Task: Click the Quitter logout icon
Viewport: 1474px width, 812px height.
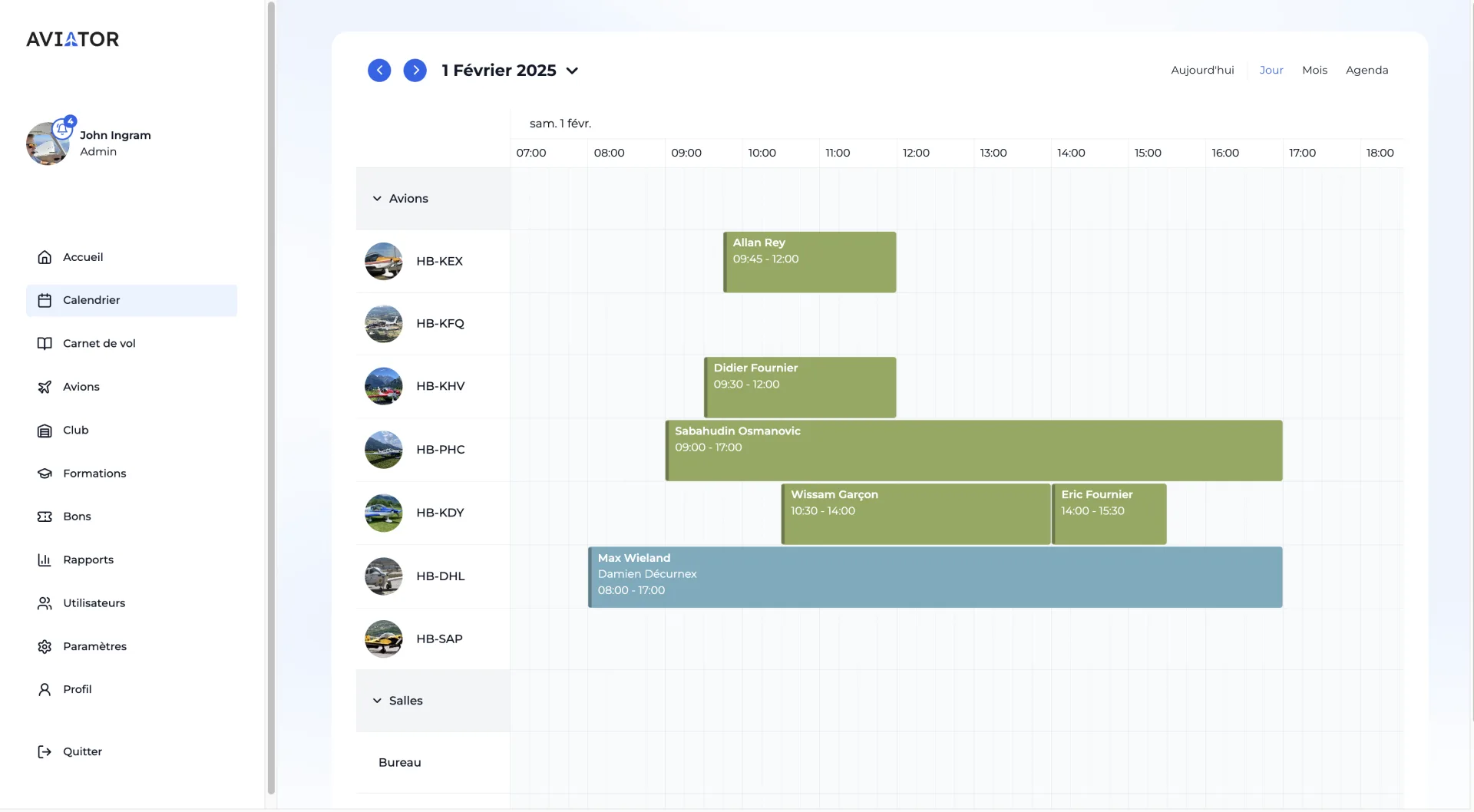Action: tap(45, 752)
